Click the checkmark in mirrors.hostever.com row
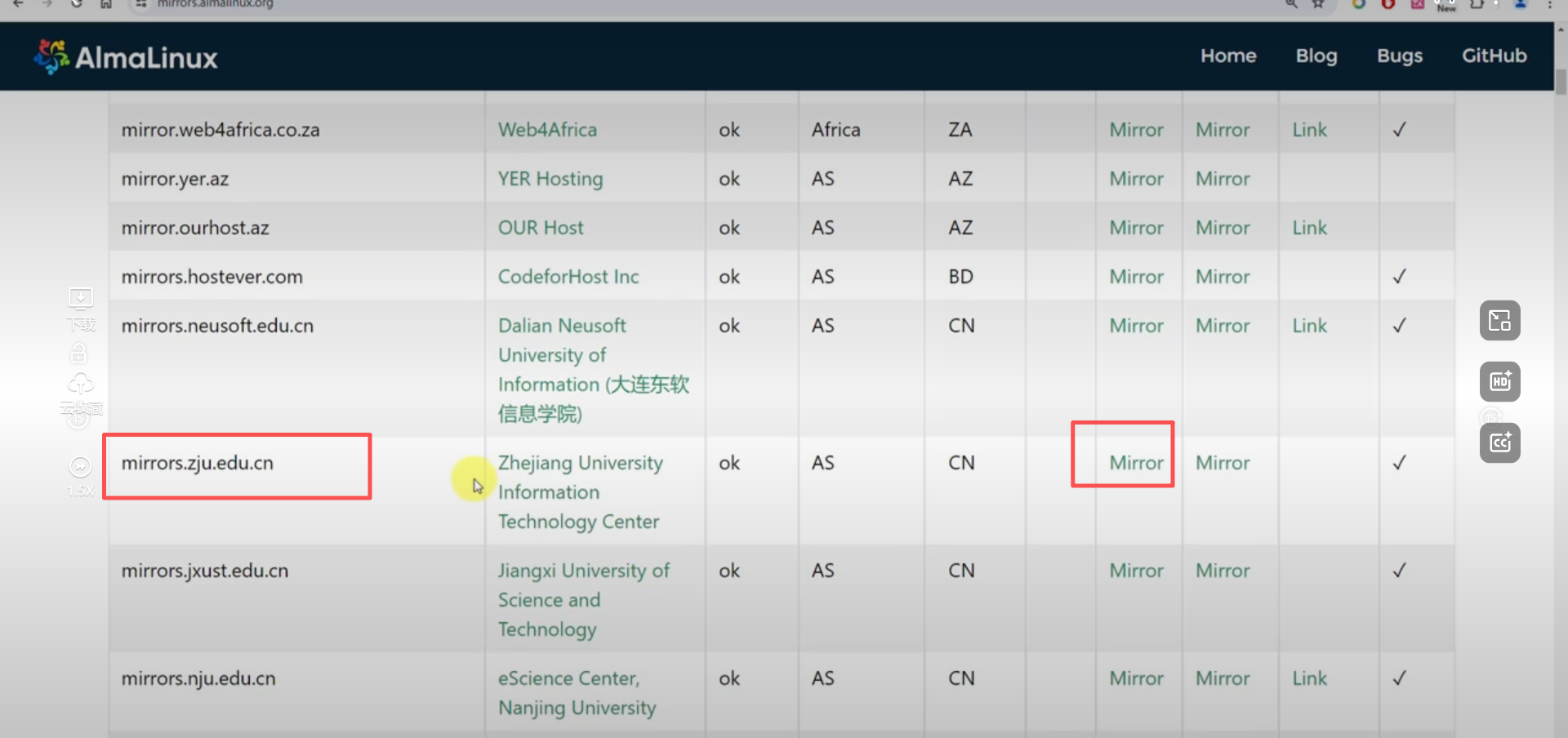Image resolution: width=1568 pixels, height=738 pixels. [1399, 277]
